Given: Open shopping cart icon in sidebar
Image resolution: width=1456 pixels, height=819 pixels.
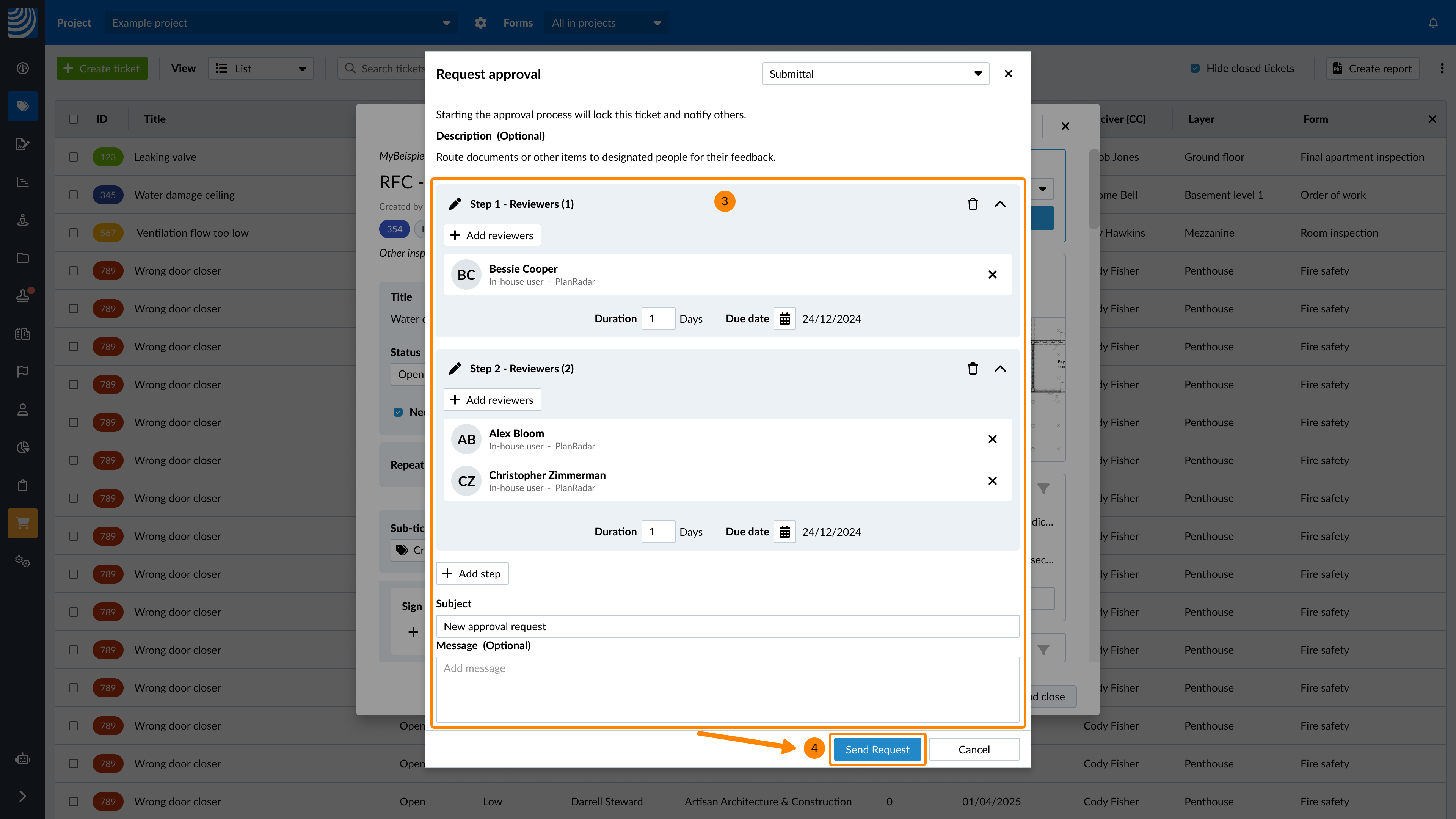Looking at the screenshot, I should tap(23, 523).
